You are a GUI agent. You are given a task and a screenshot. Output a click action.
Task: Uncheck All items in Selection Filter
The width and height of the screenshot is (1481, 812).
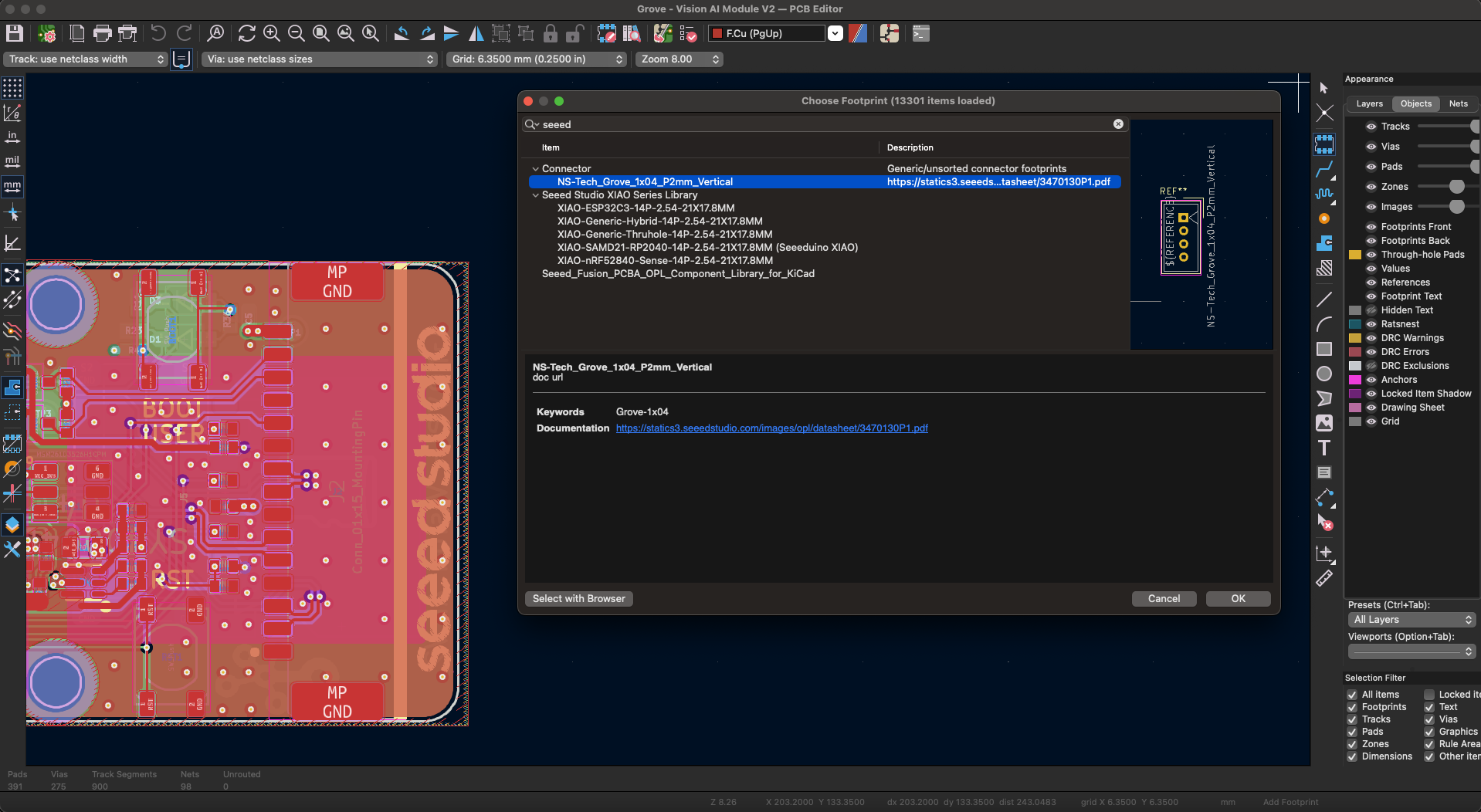pyautogui.click(x=1352, y=695)
